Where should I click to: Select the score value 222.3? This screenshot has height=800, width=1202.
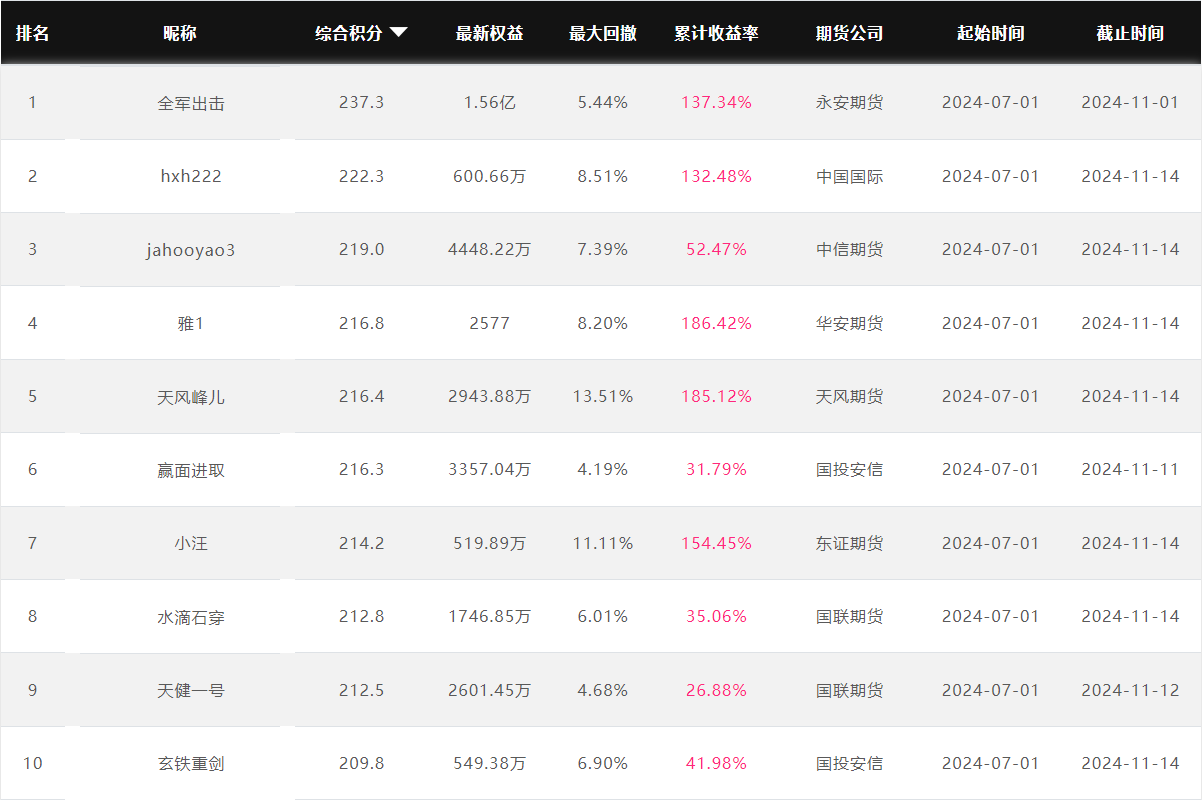tap(362, 176)
